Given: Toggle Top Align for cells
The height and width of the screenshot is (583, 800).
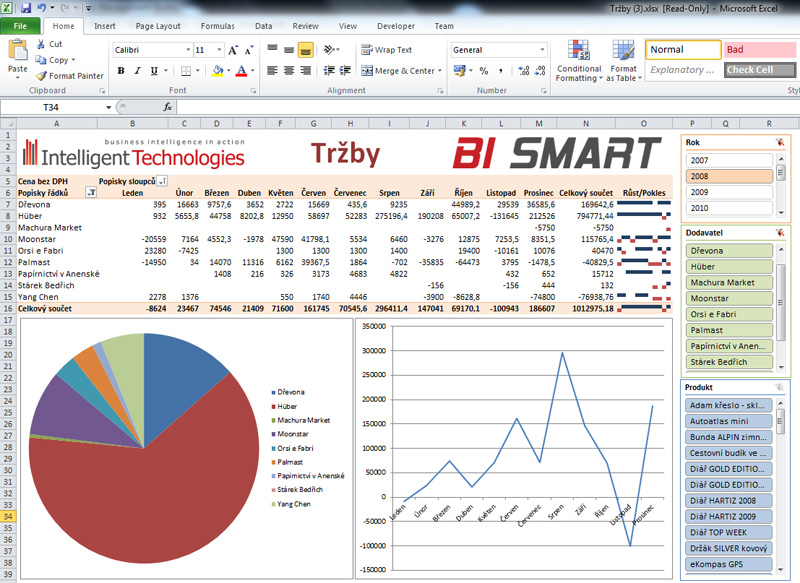Looking at the screenshot, I should click(272, 49).
